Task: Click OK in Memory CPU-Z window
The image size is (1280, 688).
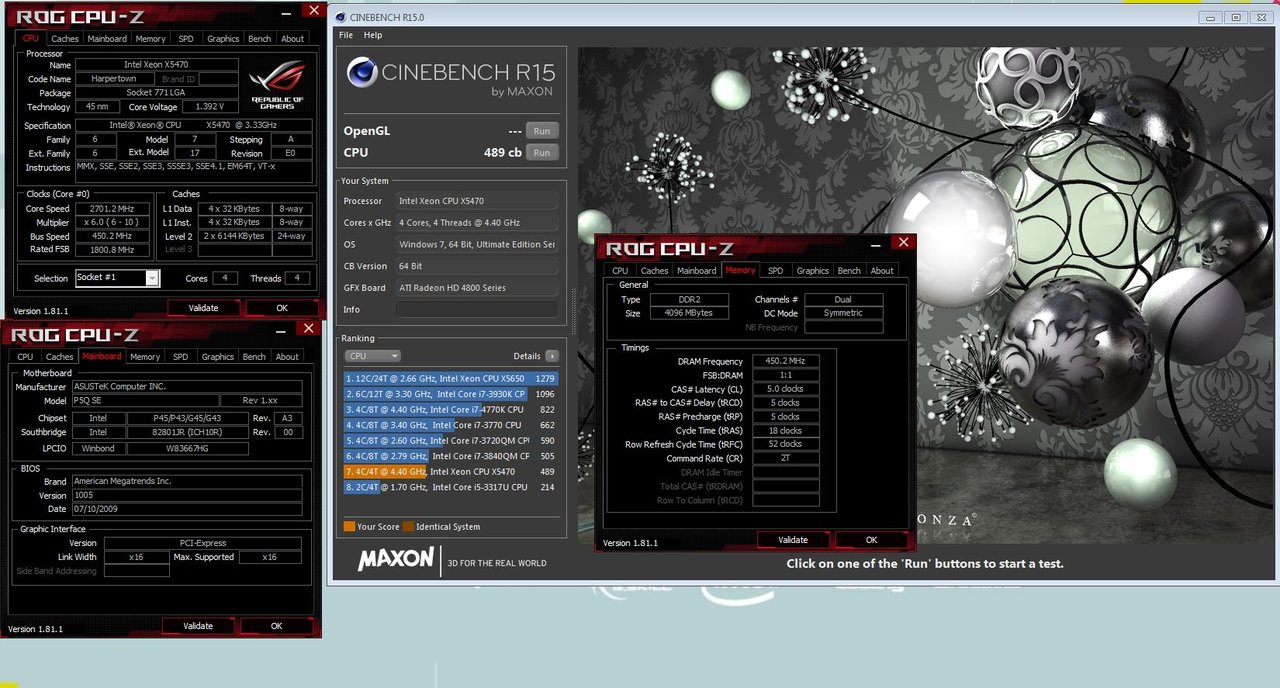Action: coord(872,540)
